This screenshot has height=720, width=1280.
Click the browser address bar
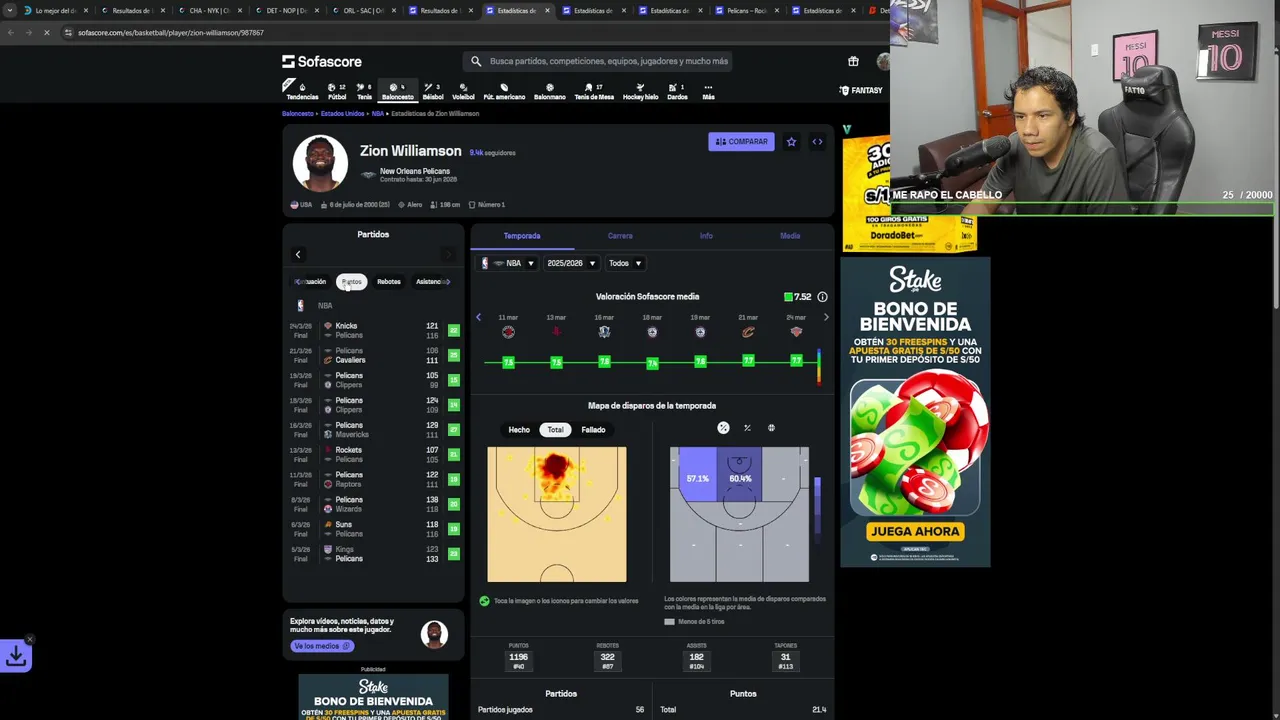470,33
